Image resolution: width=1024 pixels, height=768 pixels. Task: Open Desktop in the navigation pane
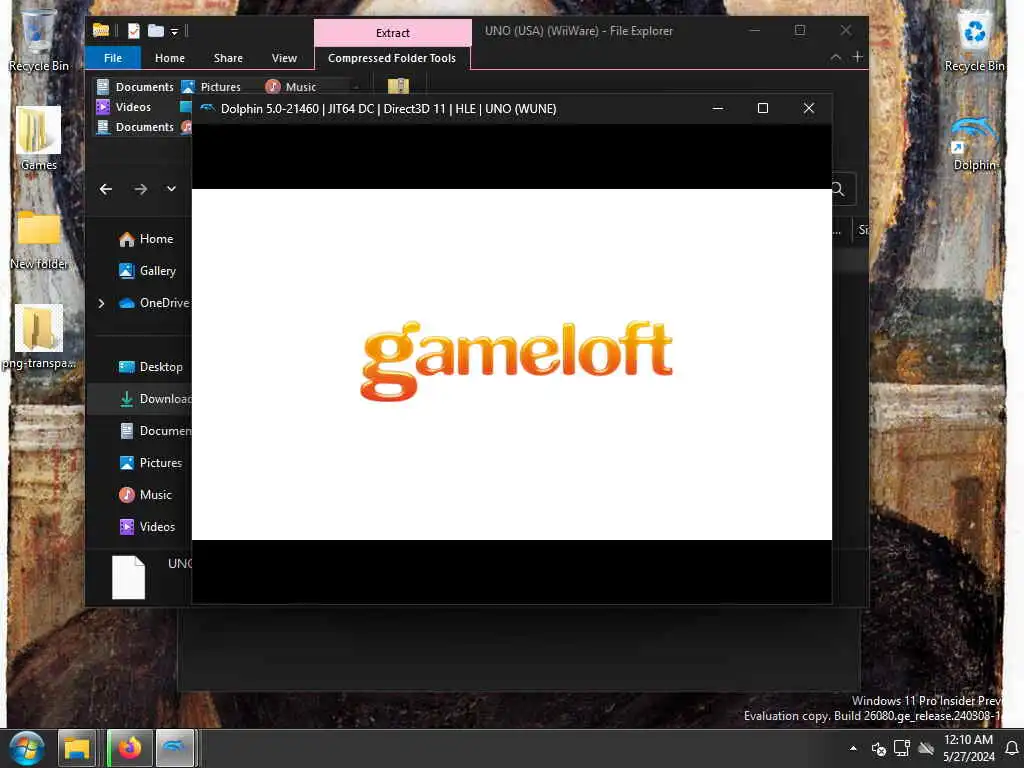[151, 367]
